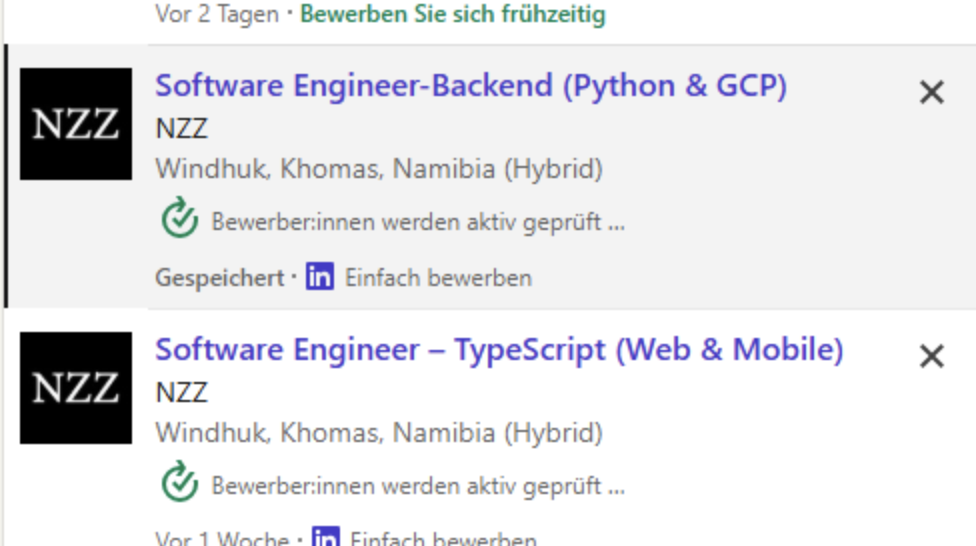Open the Software Engineer-Backend (Python & GCP) job

click(471, 86)
